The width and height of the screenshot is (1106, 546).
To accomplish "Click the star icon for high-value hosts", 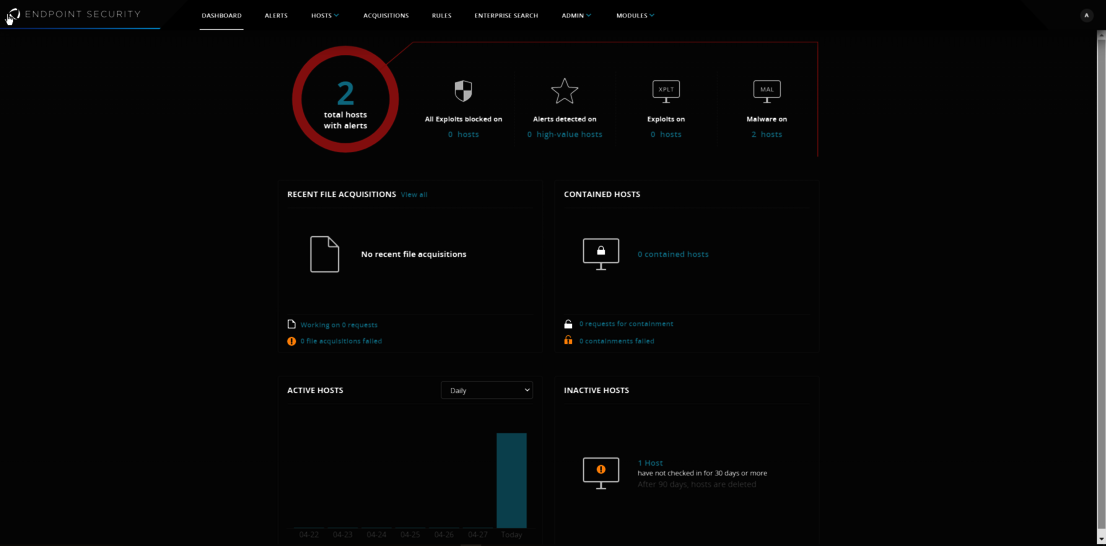I will point(565,91).
